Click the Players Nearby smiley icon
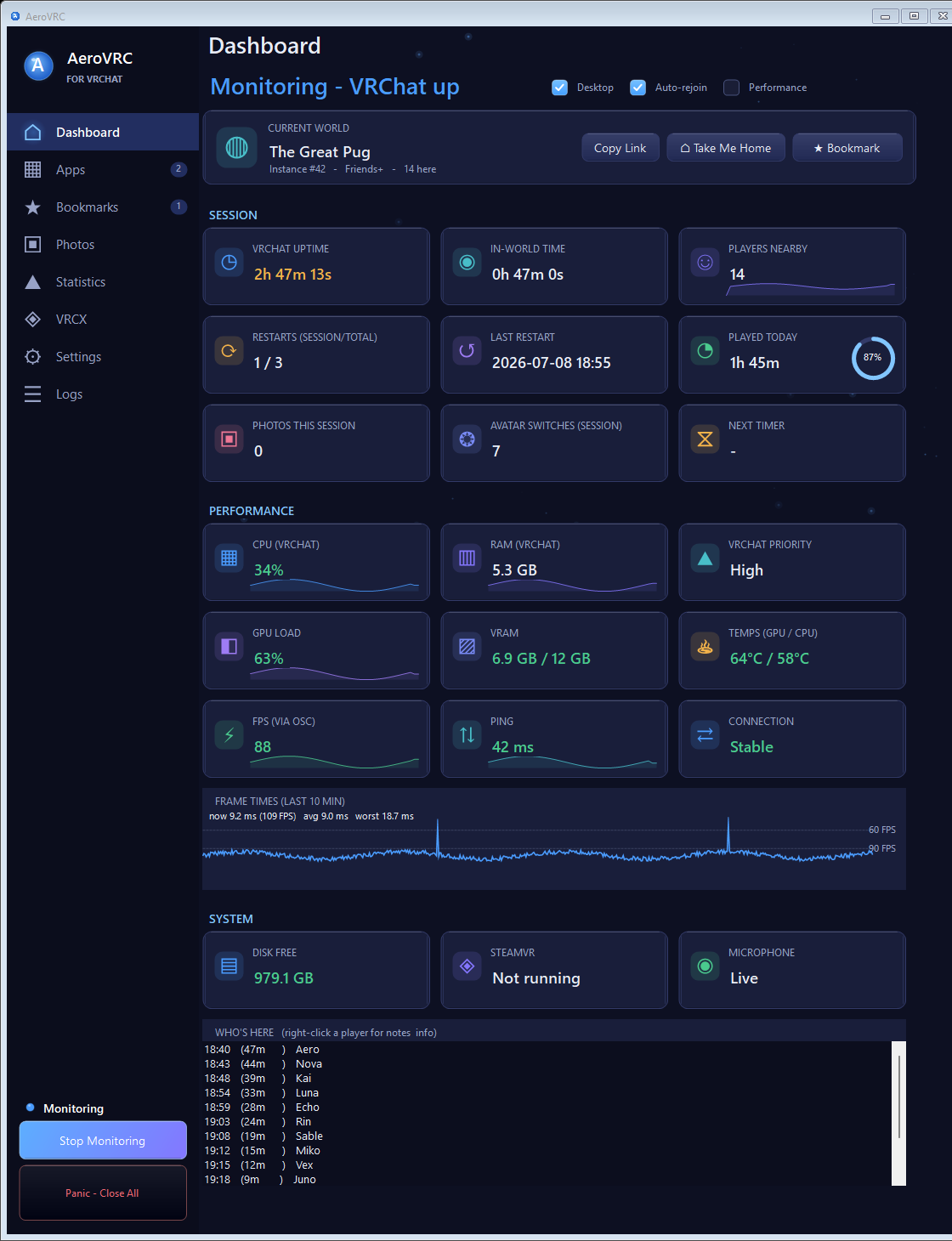This screenshot has height=1241, width=952. point(705,263)
